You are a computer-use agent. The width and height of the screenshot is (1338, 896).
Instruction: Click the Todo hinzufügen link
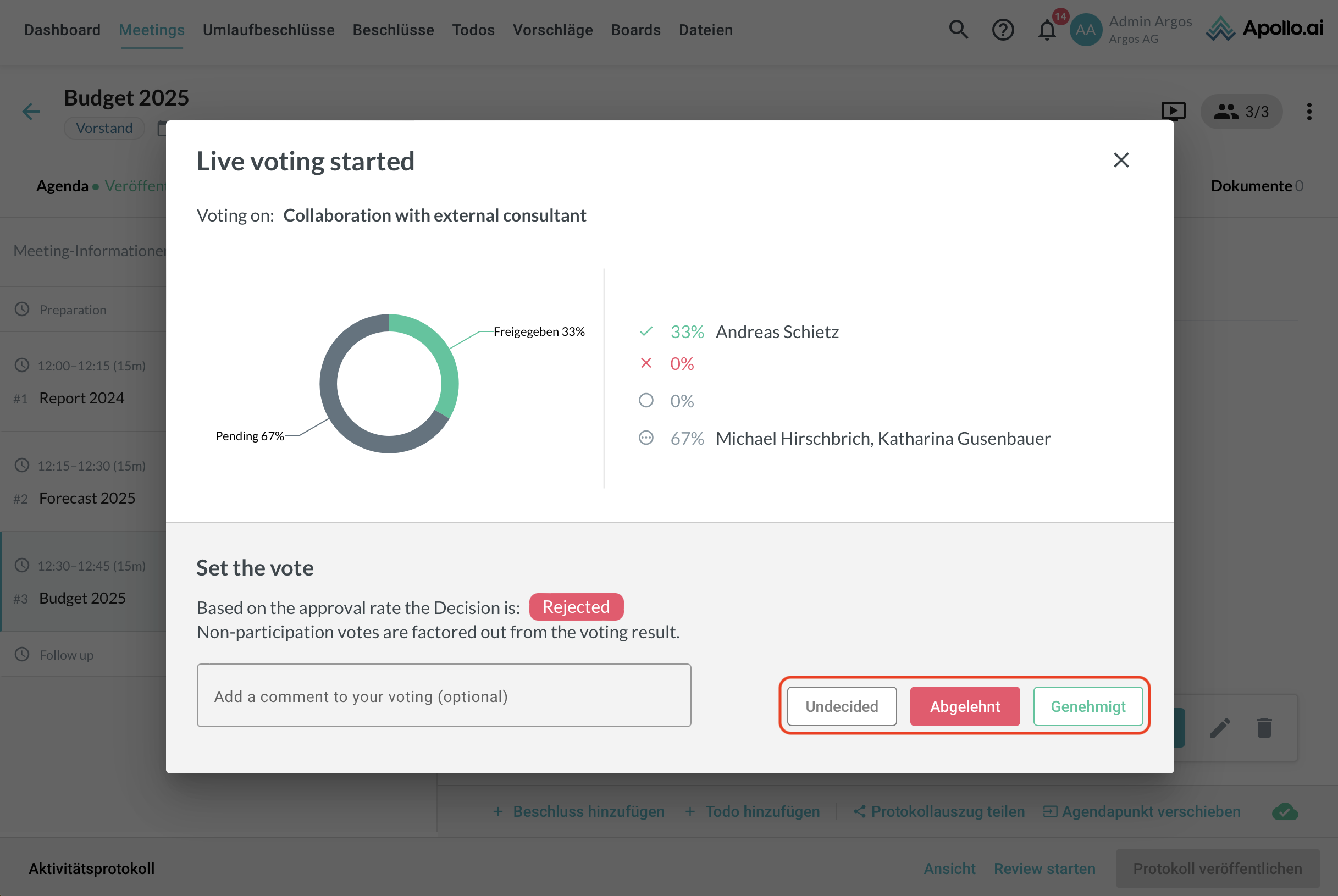tap(753, 811)
